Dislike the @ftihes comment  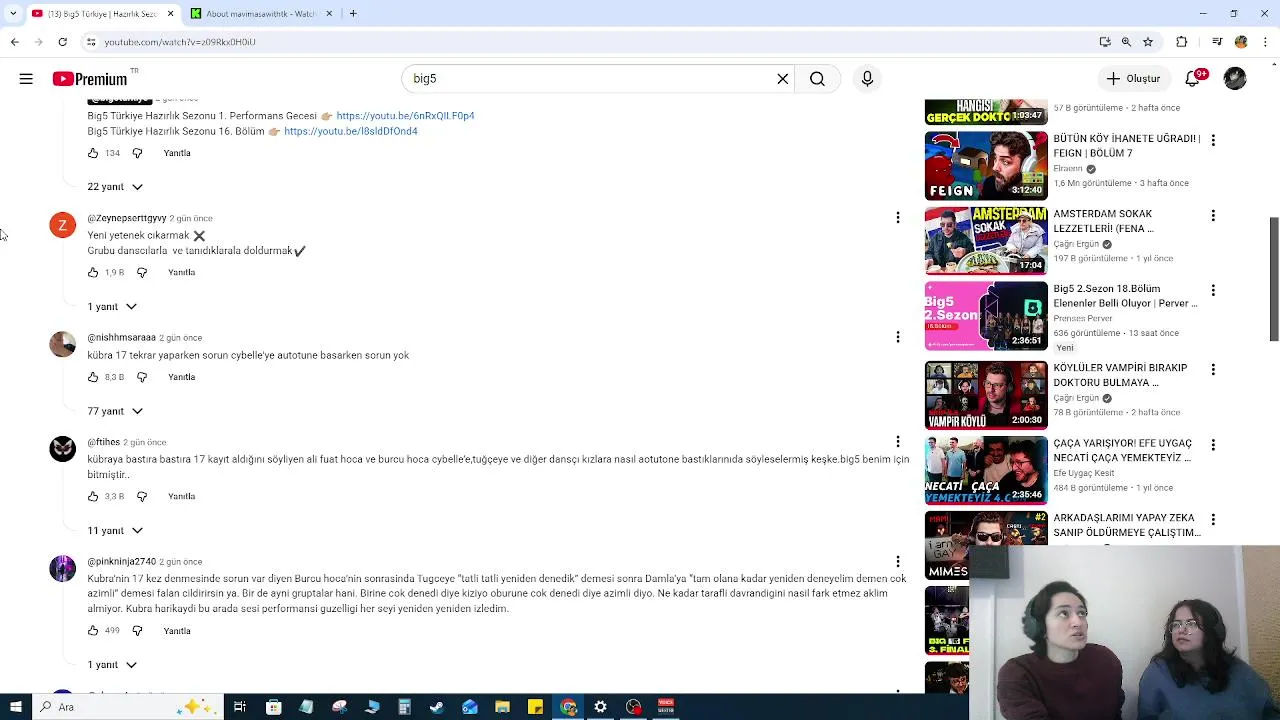pos(142,496)
